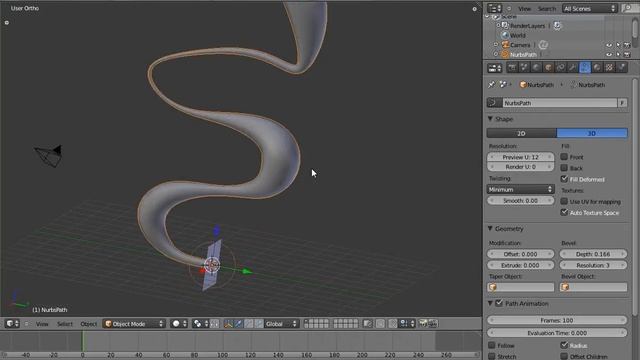
Task: Open the pivot point dropdown
Action: point(200,324)
